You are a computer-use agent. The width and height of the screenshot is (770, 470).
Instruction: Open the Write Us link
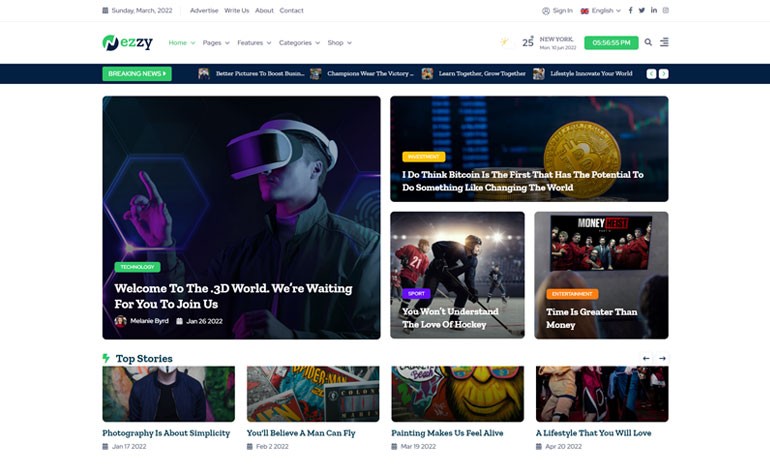tap(237, 10)
